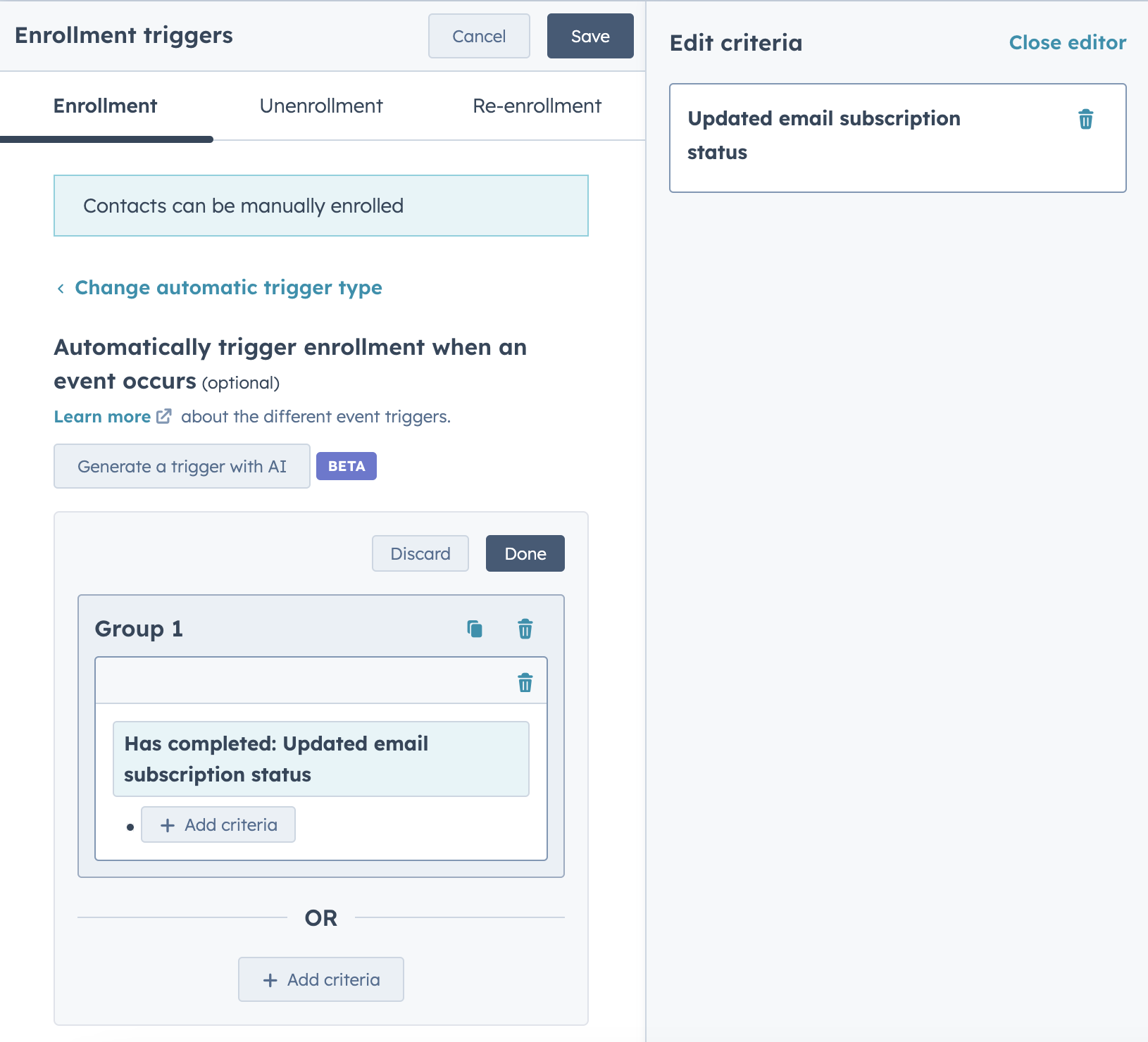Image resolution: width=1148 pixels, height=1042 pixels.
Task: Cancel the enrollment triggers changes
Action: click(479, 36)
